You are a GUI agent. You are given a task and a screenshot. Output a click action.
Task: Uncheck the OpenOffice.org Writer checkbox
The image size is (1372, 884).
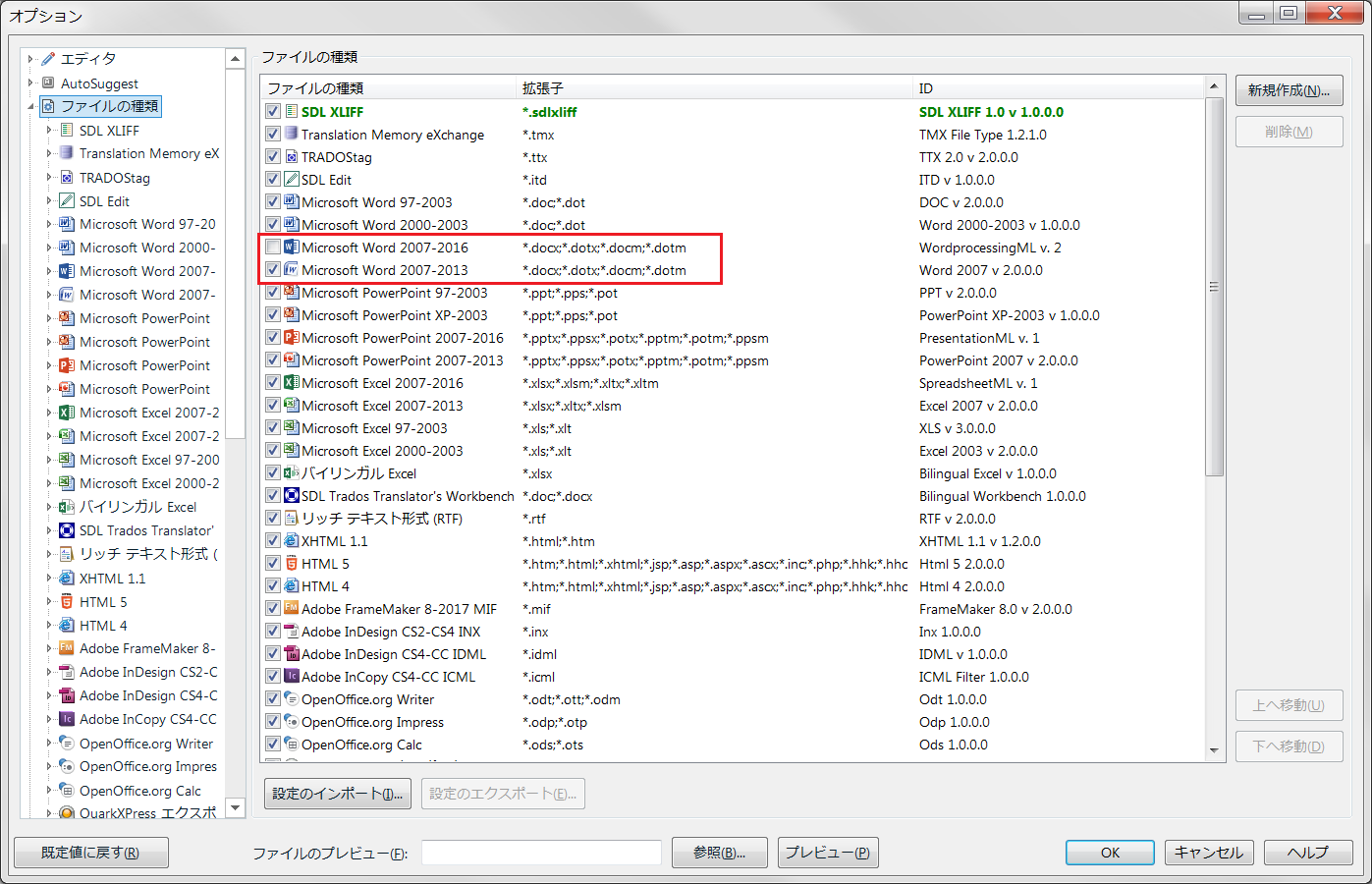tap(273, 699)
